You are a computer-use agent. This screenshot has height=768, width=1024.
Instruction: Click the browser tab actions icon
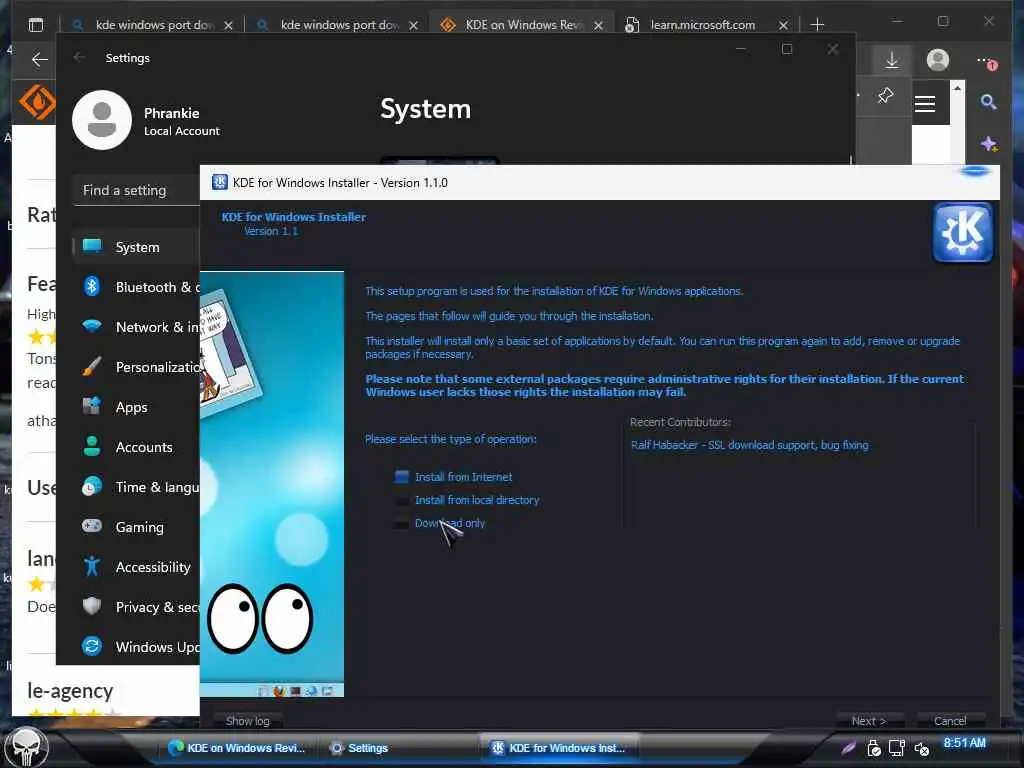point(36,25)
